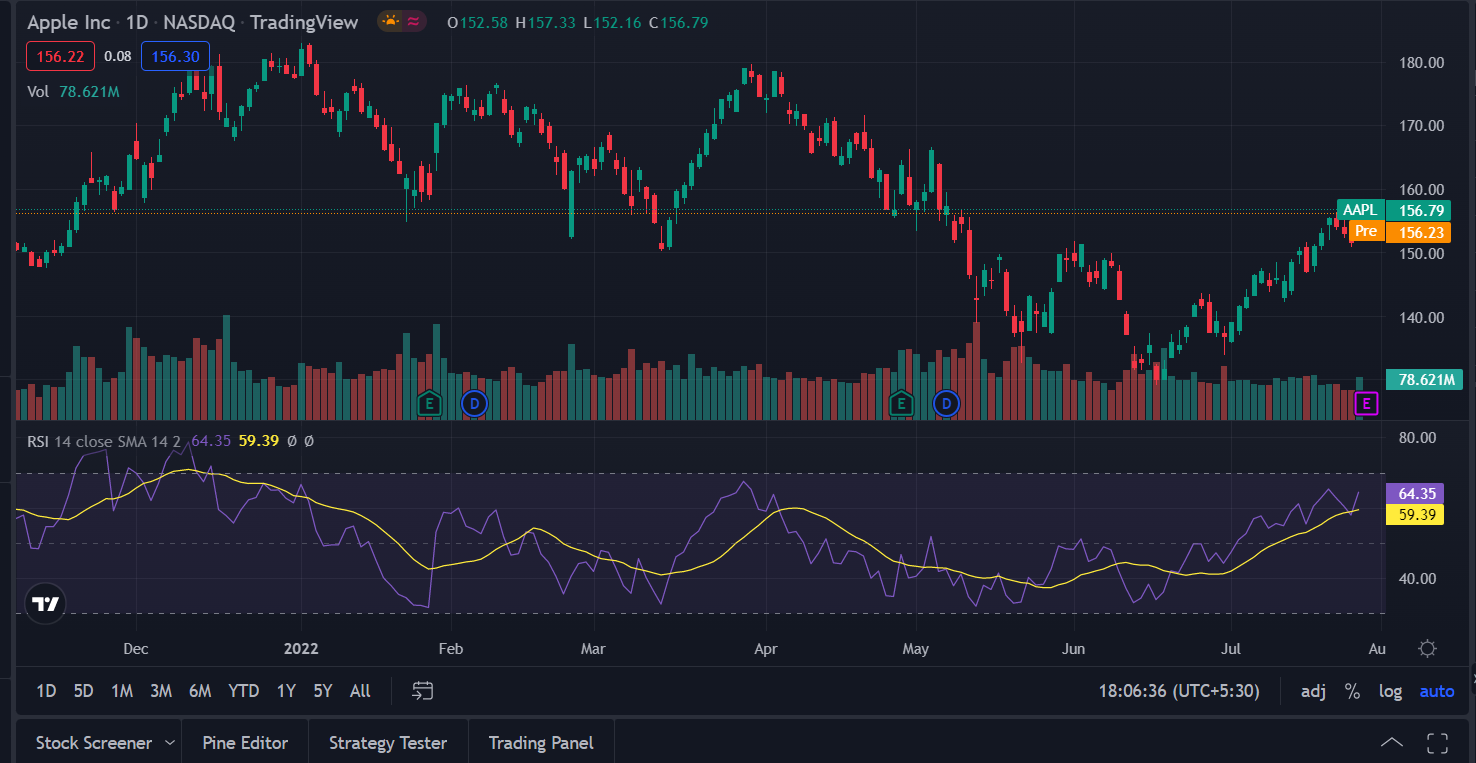Image resolution: width=1476 pixels, height=763 pixels.
Task: Toggle auto scale mode
Action: (x=1437, y=691)
